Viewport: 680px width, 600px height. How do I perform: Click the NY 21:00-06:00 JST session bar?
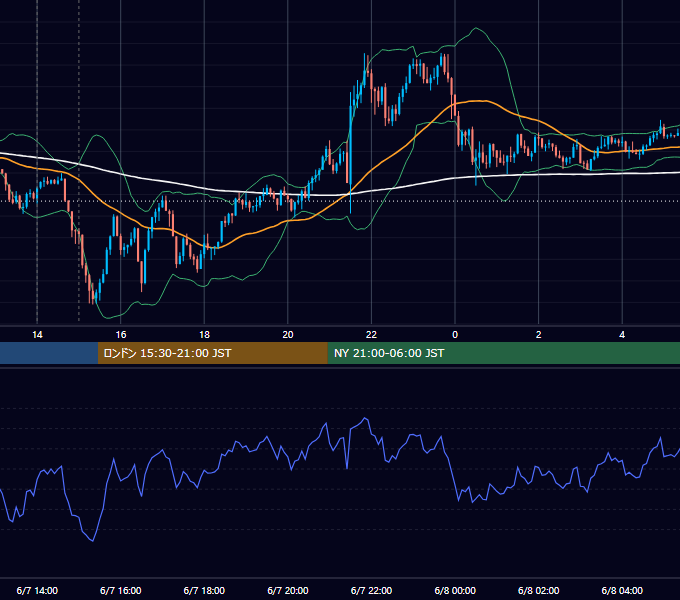tap(503, 353)
